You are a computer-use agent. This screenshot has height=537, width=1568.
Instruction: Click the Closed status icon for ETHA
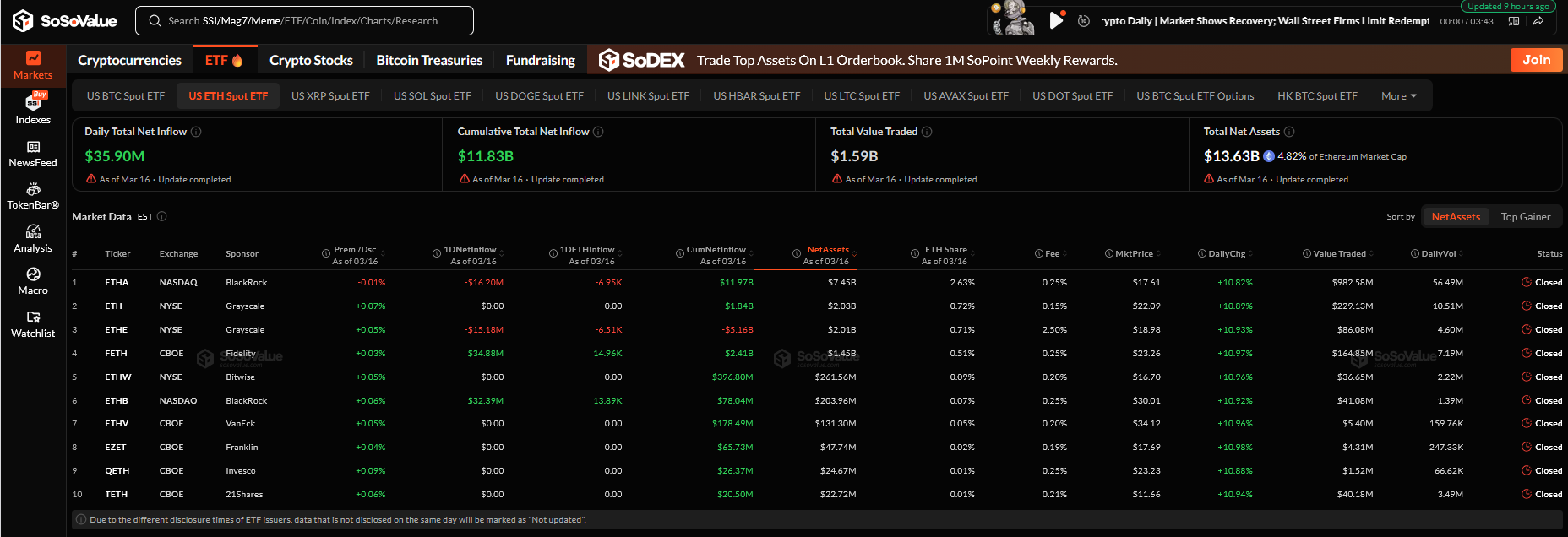(x=1527, y=282)
